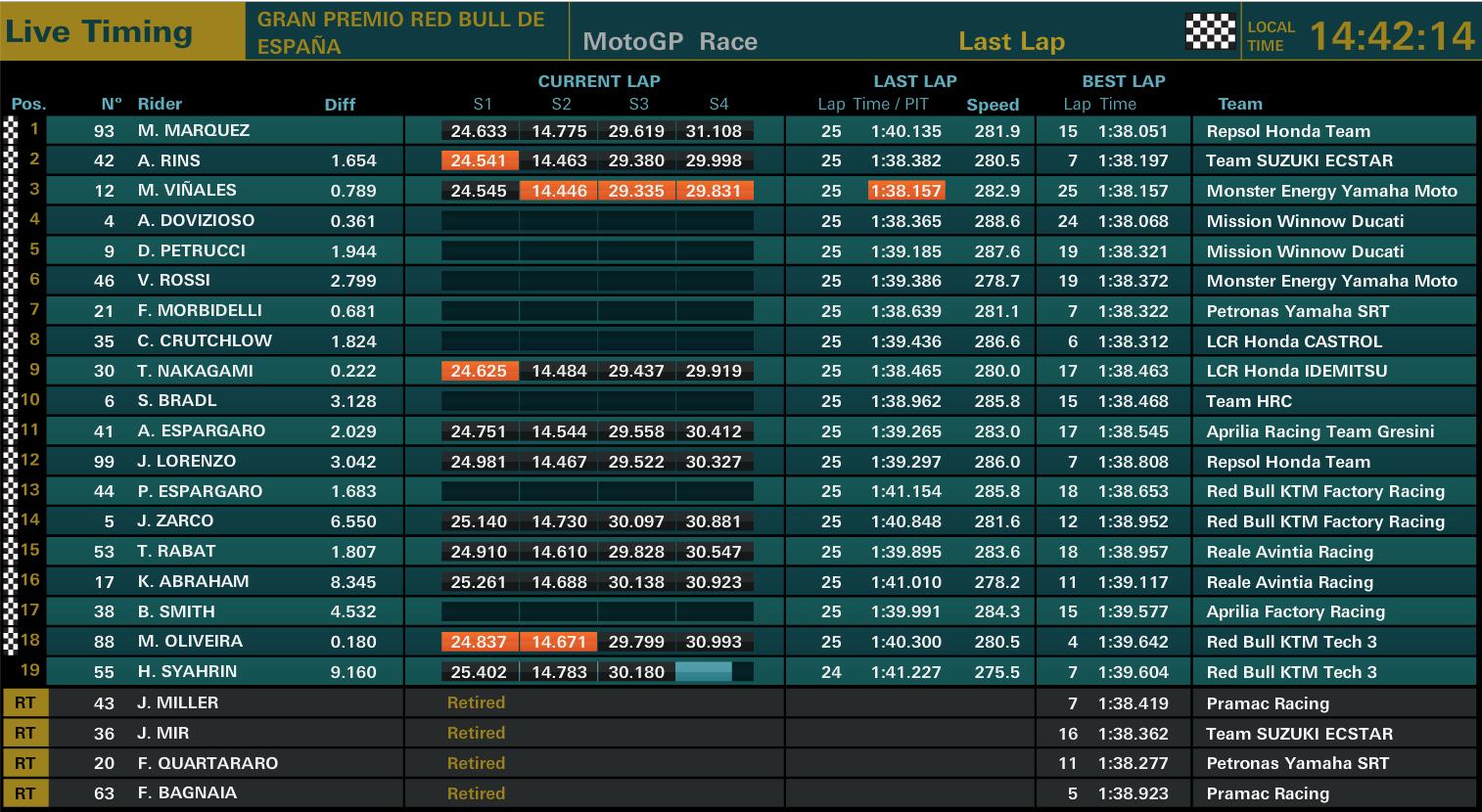Screen dimensions: 1482x812
Task: Select retired rider F. QUARTARARO
Action: click(208, 763)
